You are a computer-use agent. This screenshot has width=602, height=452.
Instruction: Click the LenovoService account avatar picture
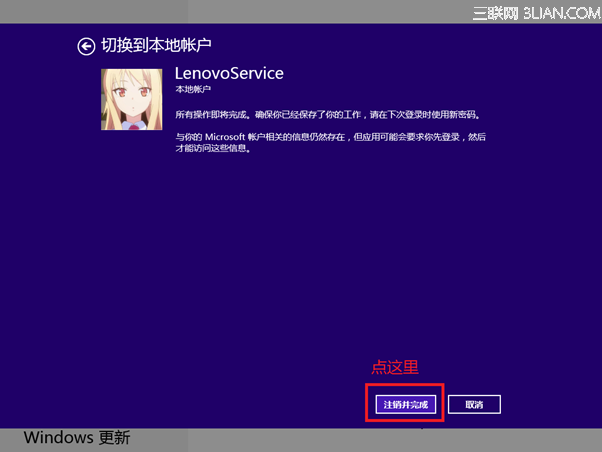coord(132,99)
